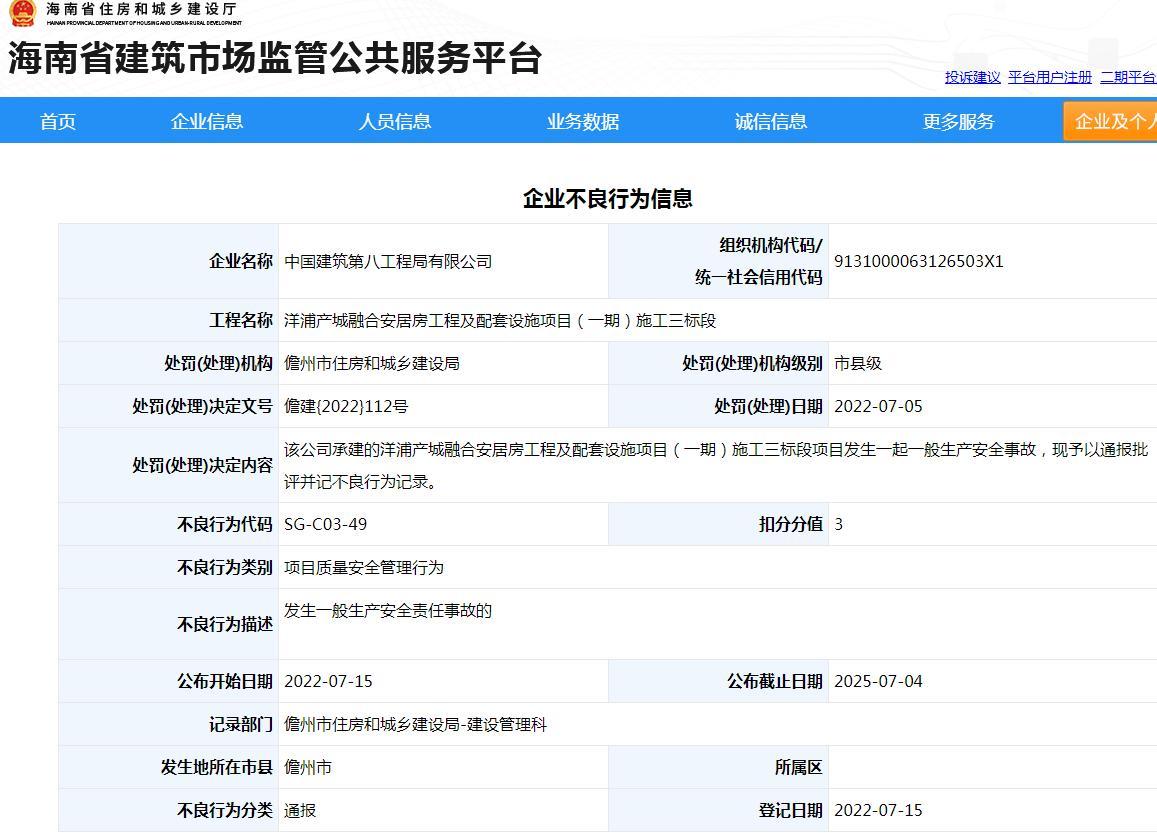This screenshot has width=1157, height=833.
Task: Click the 处罚(处理)机构级别 label
Action: coord(752,363)
